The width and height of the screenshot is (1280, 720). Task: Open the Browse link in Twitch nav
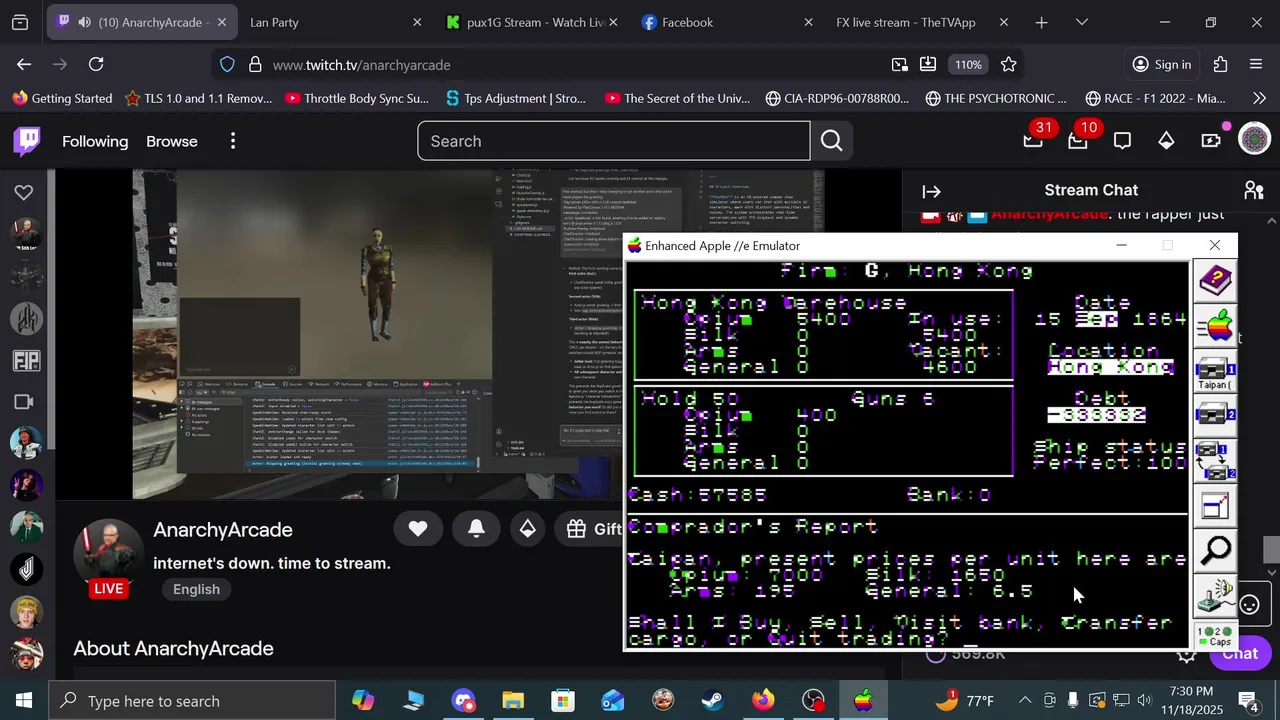pyautogui.click(x=172, y=141)
